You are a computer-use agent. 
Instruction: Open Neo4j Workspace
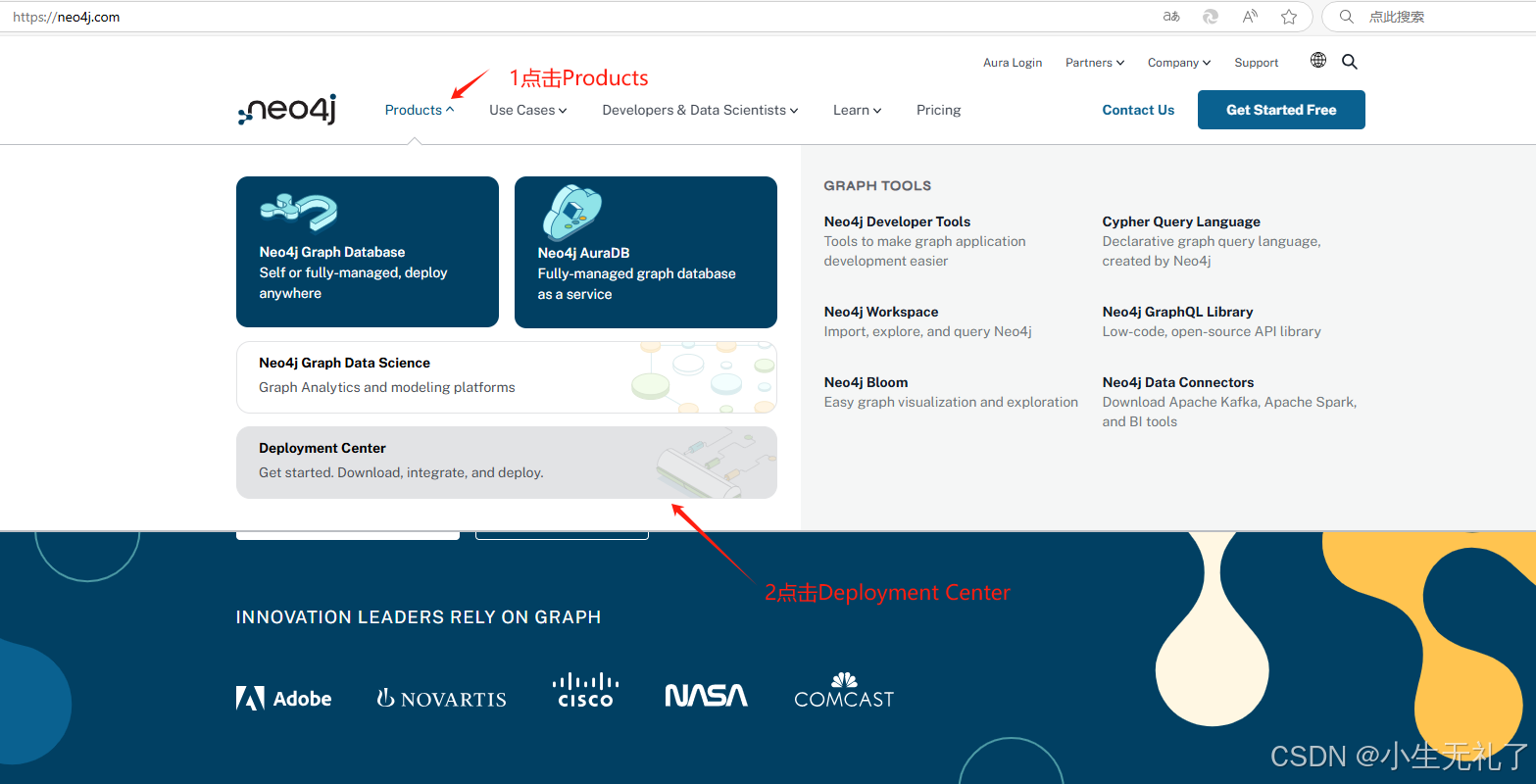pos(881,312)
